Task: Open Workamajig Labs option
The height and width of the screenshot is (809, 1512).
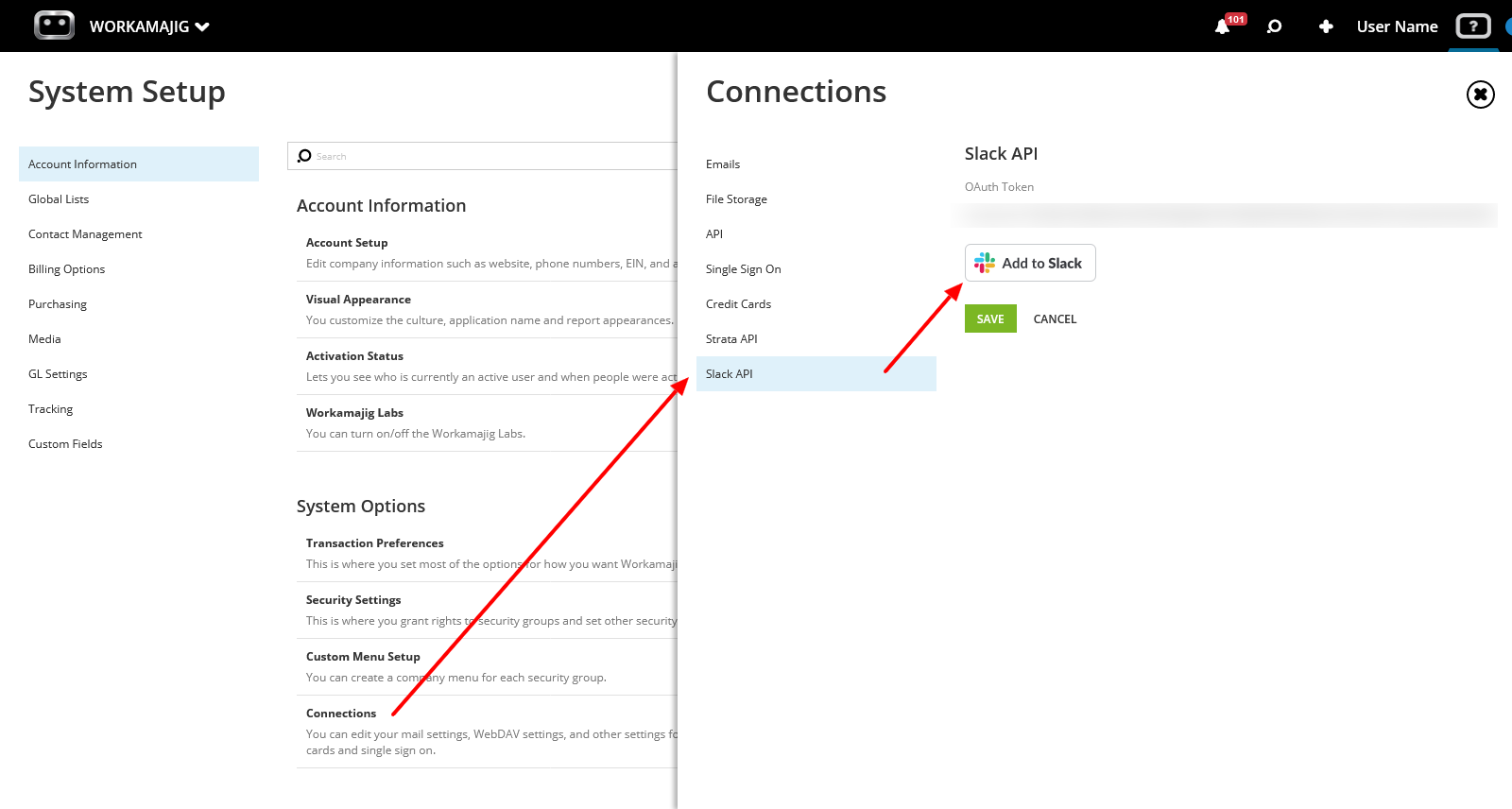Action: tap(487, 423)
